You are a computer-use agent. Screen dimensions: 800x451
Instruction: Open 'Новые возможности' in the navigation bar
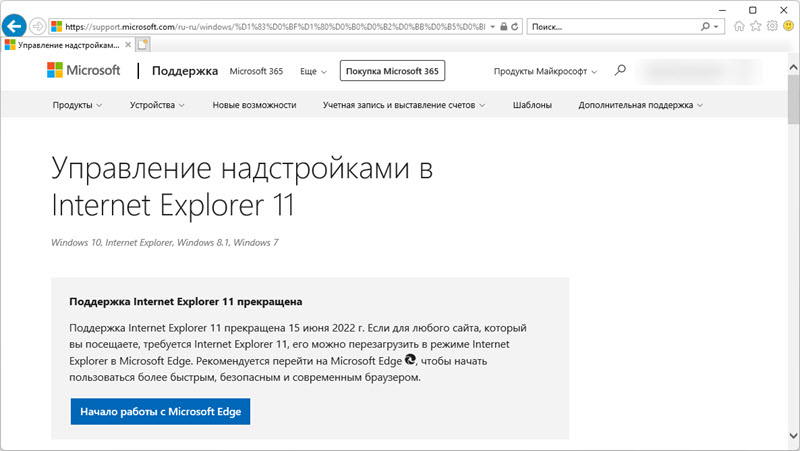[254, 105]
